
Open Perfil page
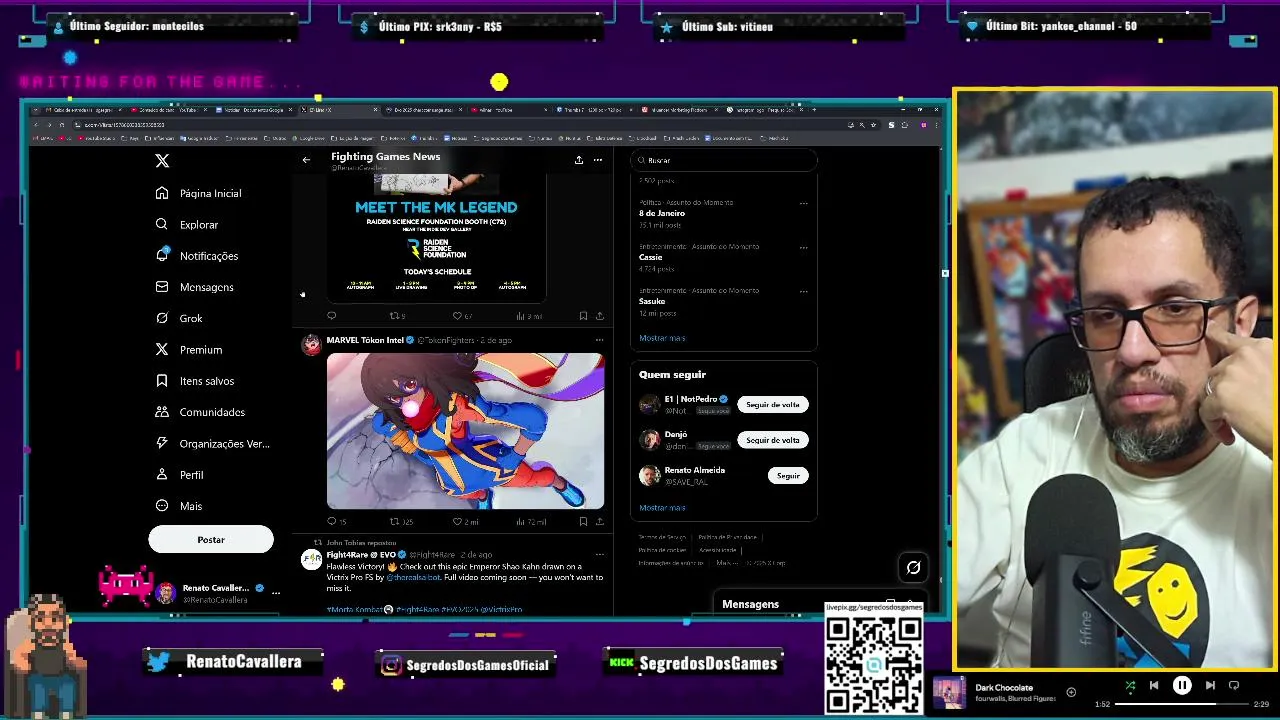tap(180, 475)
